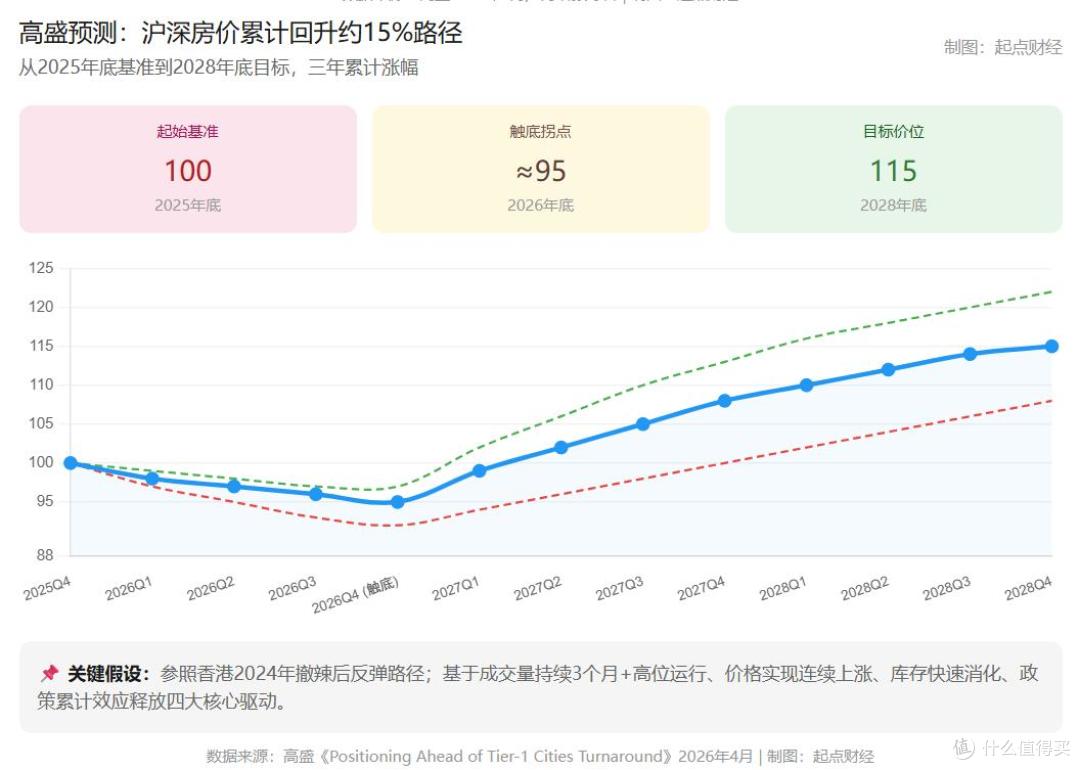
Task: Click the x-axis label 2028Q1
Action: 782,589
